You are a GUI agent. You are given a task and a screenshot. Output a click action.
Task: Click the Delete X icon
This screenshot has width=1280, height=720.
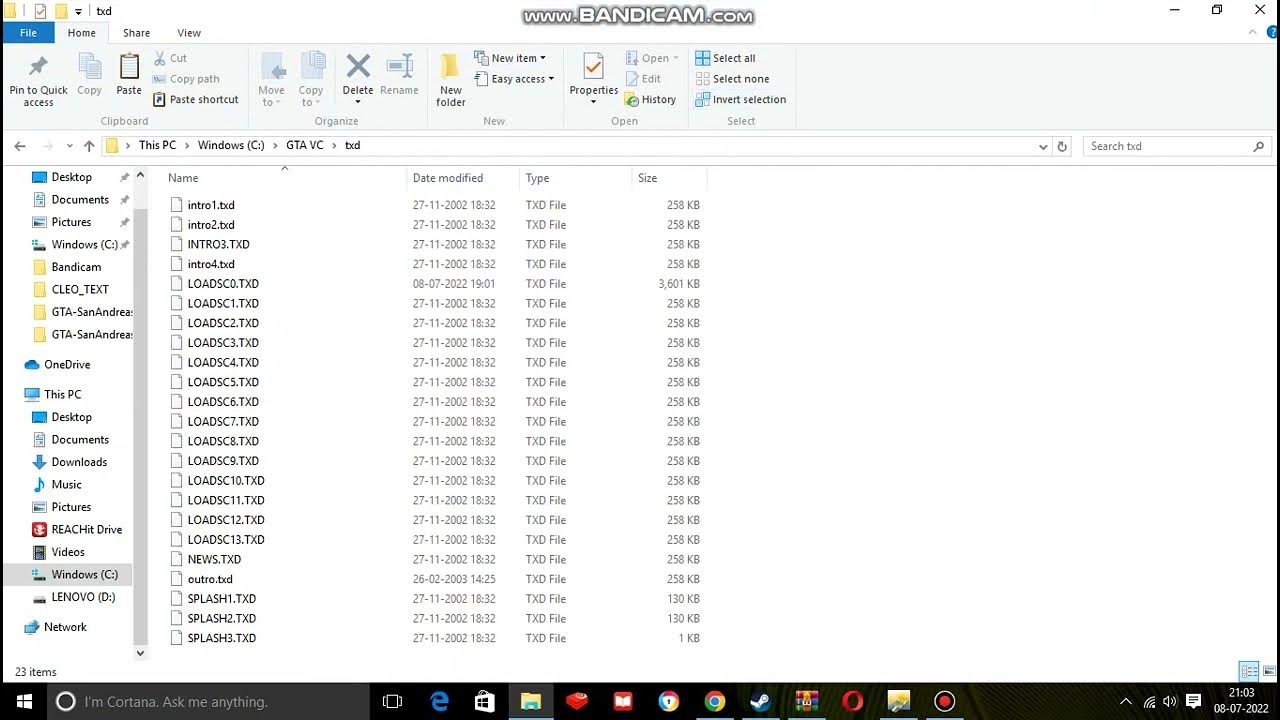coord(358,67)
